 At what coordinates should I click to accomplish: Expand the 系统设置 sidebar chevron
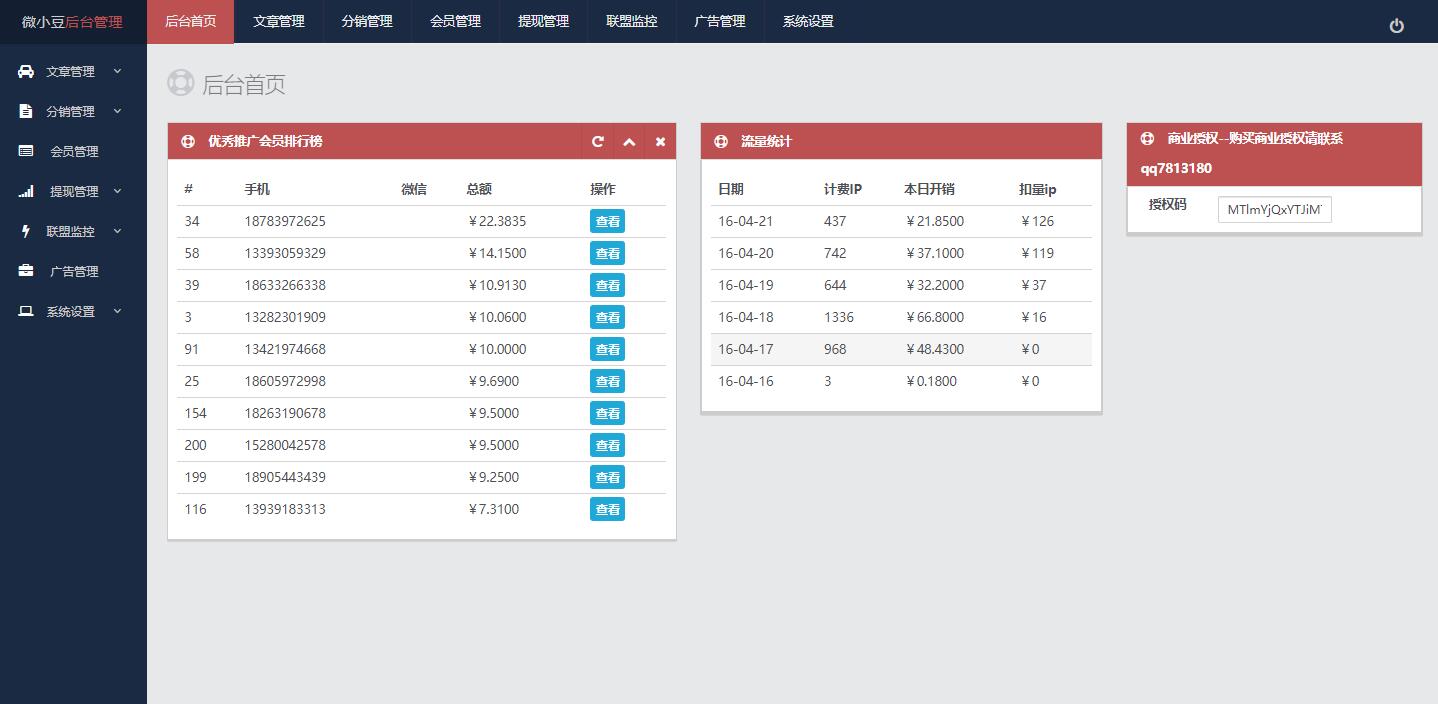click(x=117, y=311)
